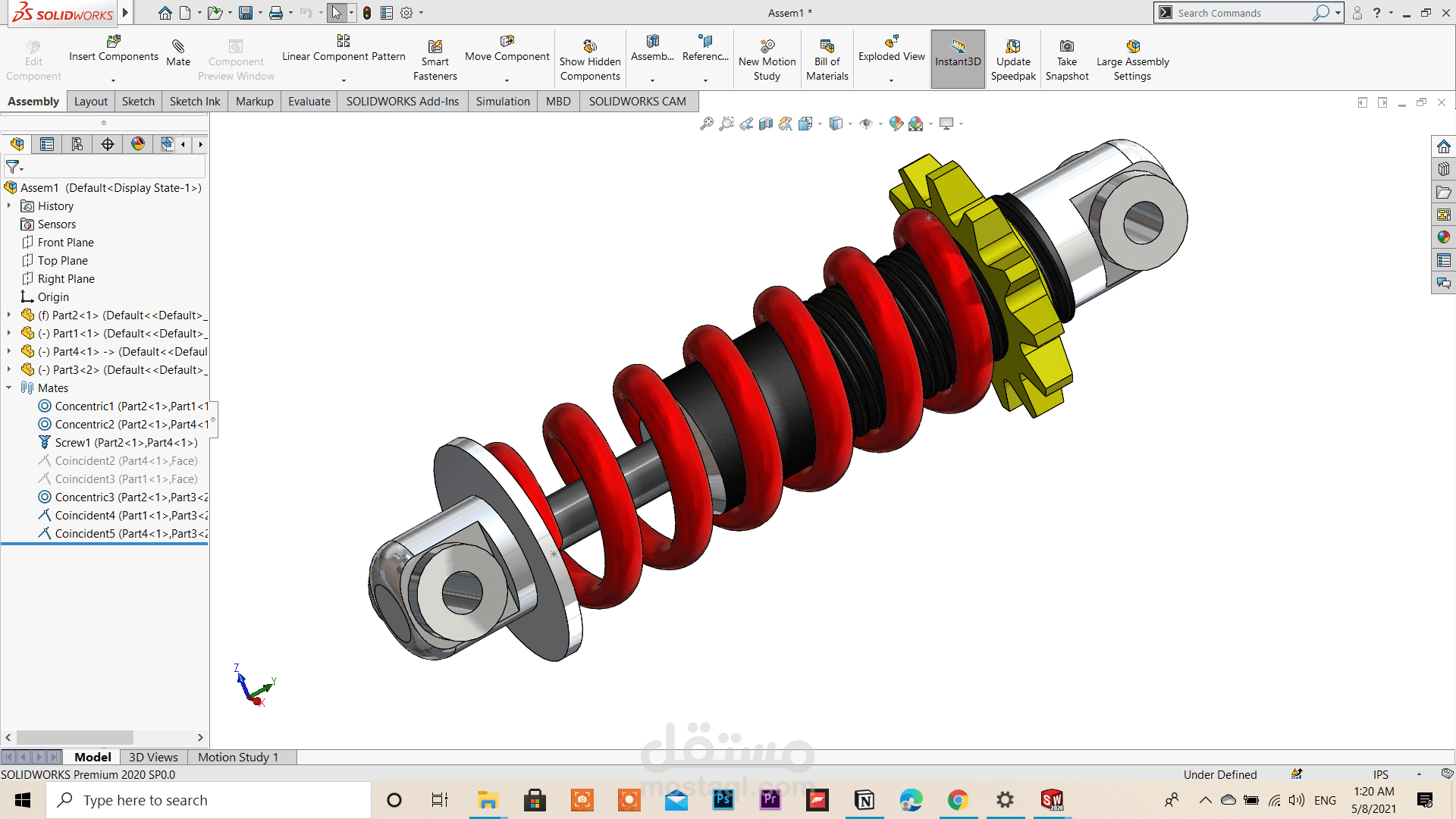
Task: Expand the History tree item
Action: coord(9,206)
